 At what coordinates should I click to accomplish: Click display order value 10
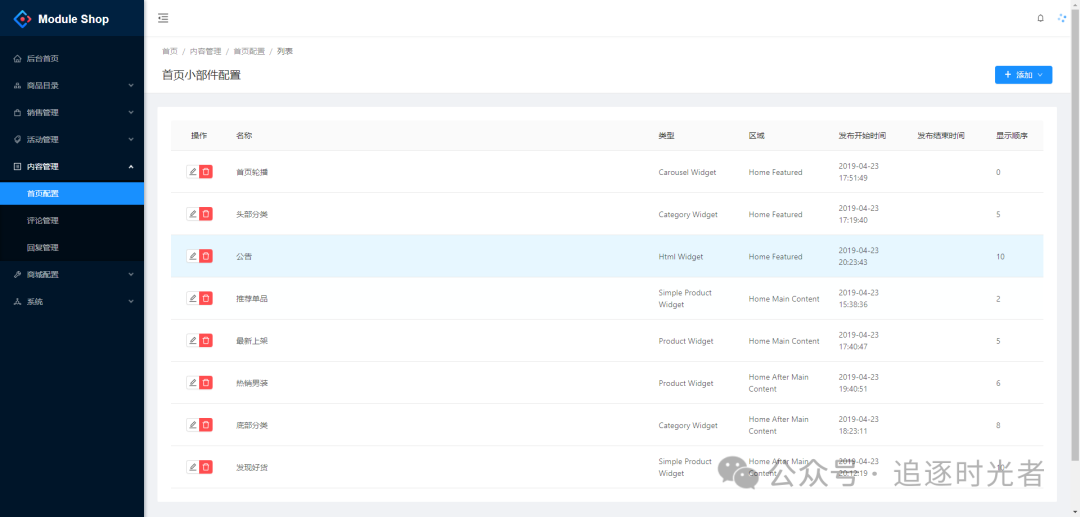[1000, 256]
